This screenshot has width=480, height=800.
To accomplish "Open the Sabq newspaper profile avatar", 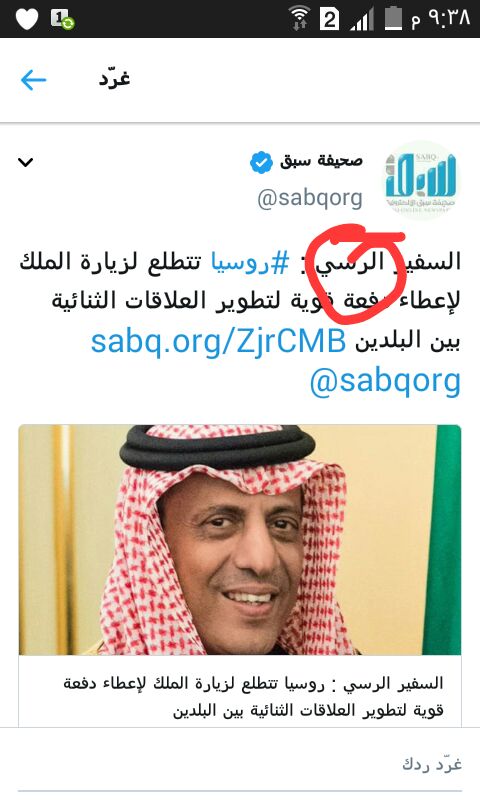I will (421, 180).
